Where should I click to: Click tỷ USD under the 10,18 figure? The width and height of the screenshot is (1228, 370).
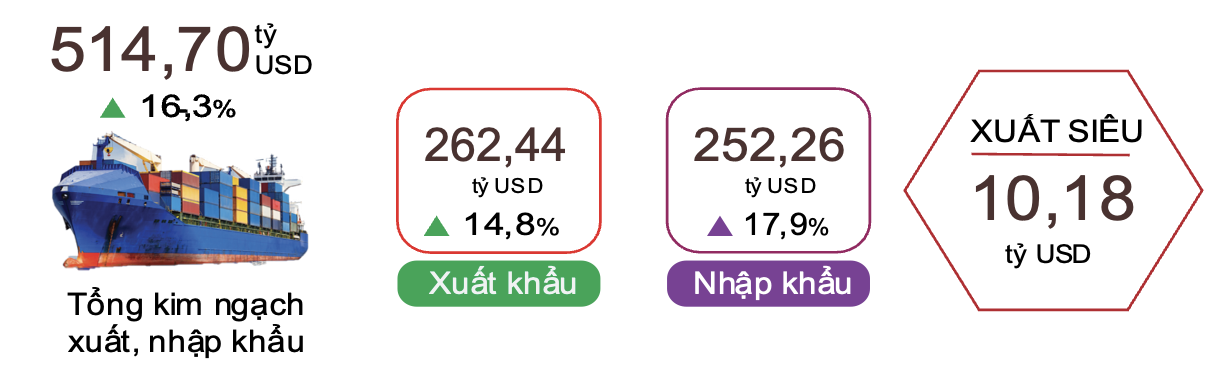click(x=1047, y=255)
